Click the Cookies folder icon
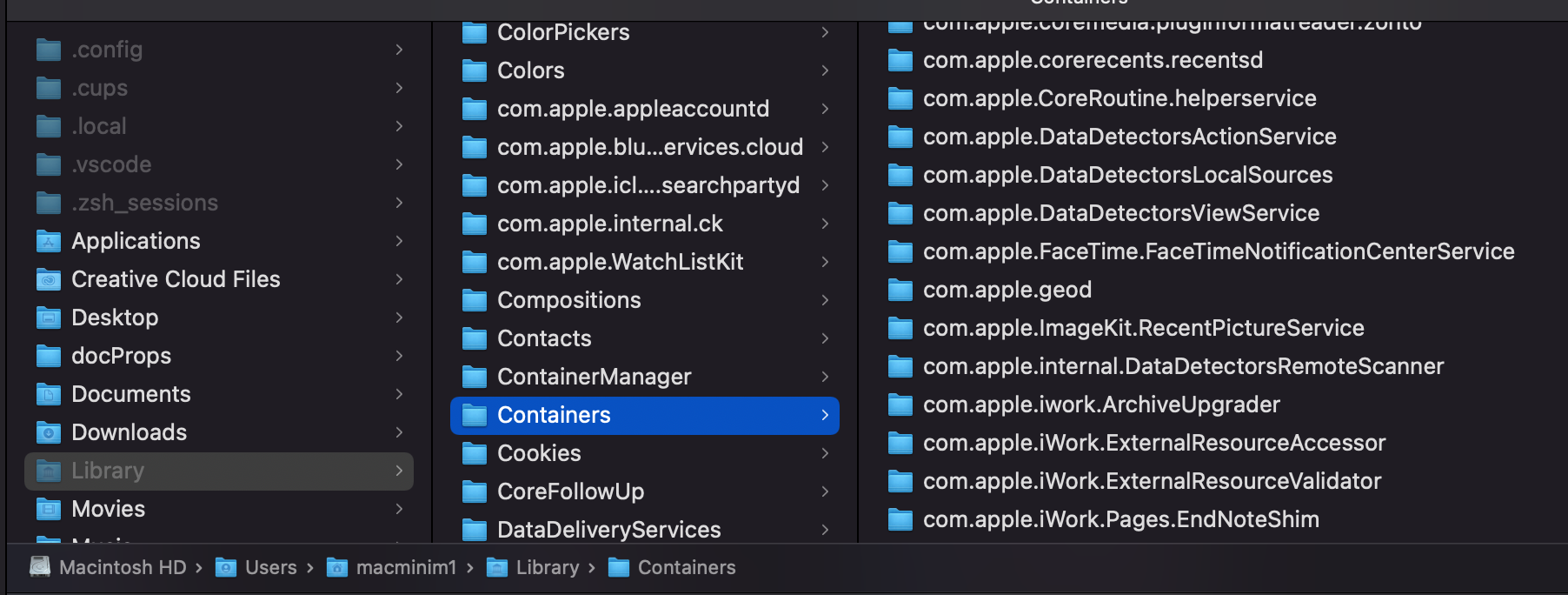 (x=475, y=453)
